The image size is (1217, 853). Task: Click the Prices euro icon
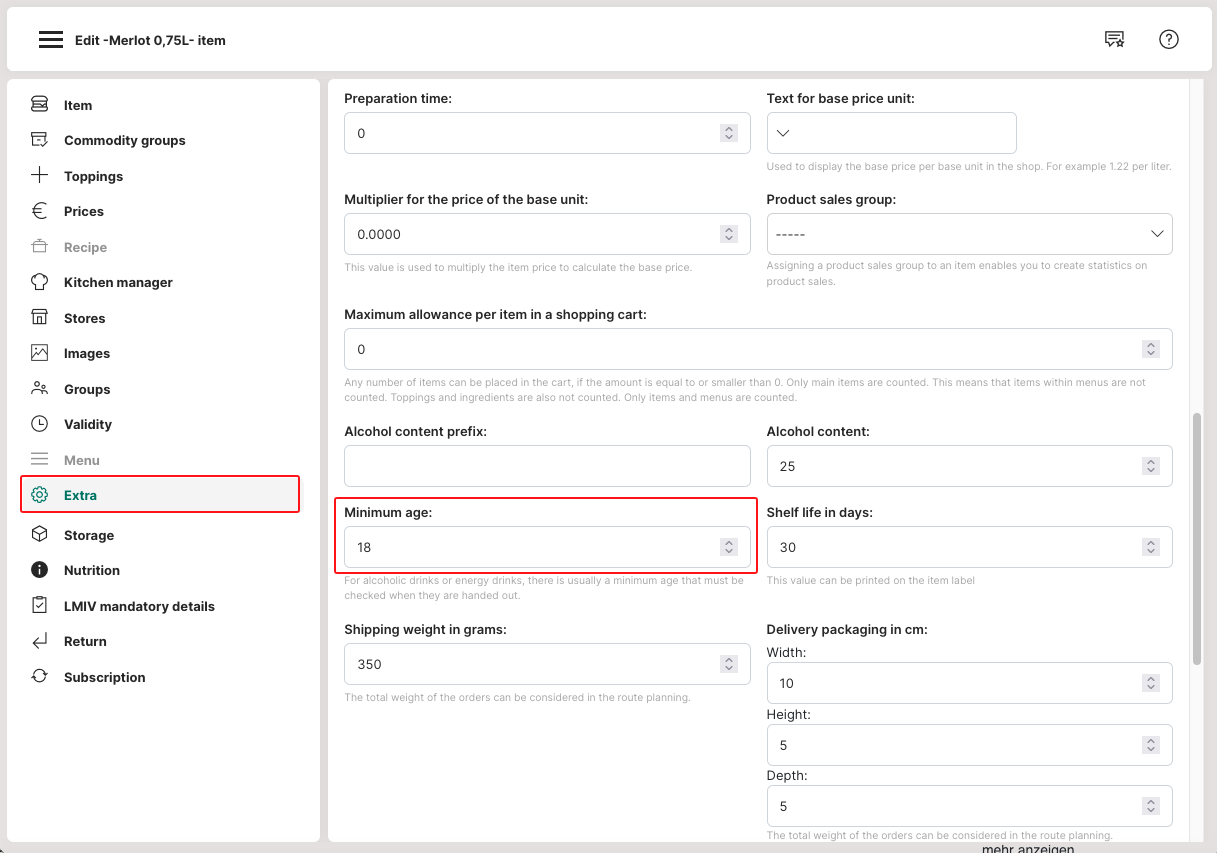pyautogui.click(x=39, y=211)
